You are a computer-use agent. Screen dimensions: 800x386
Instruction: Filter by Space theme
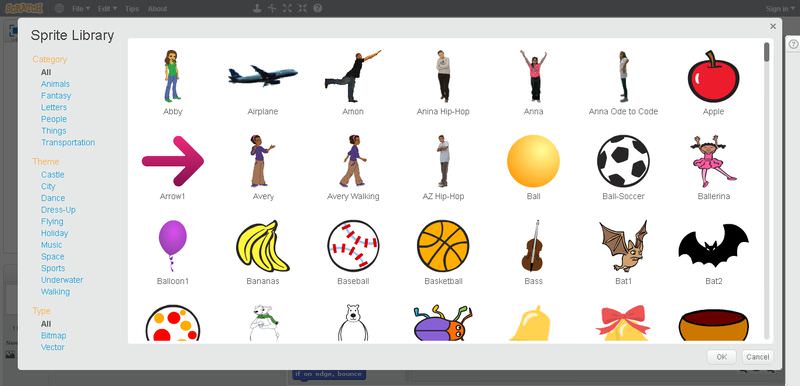tap(53, 257)
